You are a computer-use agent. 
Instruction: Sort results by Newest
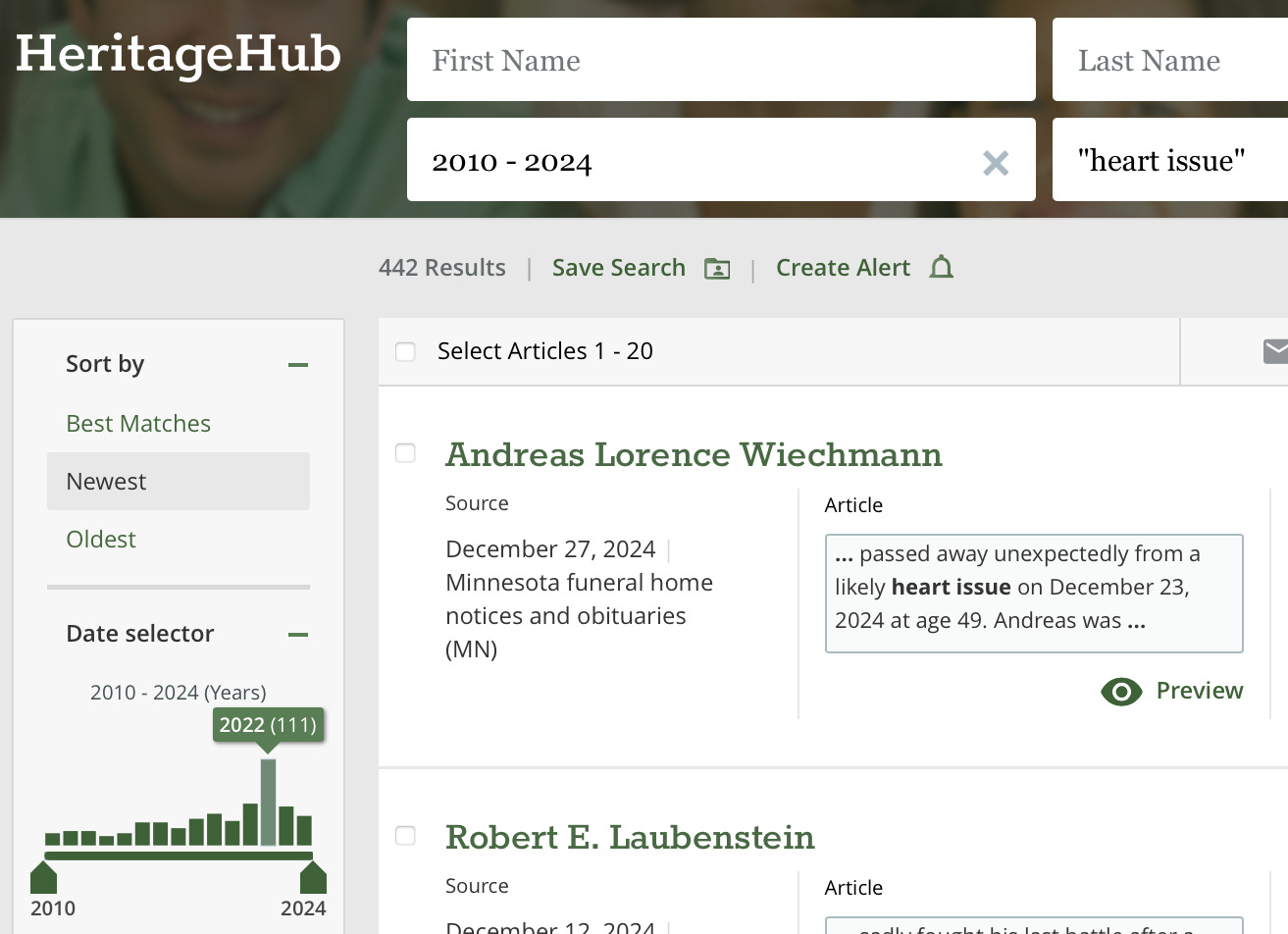[179, 482]
